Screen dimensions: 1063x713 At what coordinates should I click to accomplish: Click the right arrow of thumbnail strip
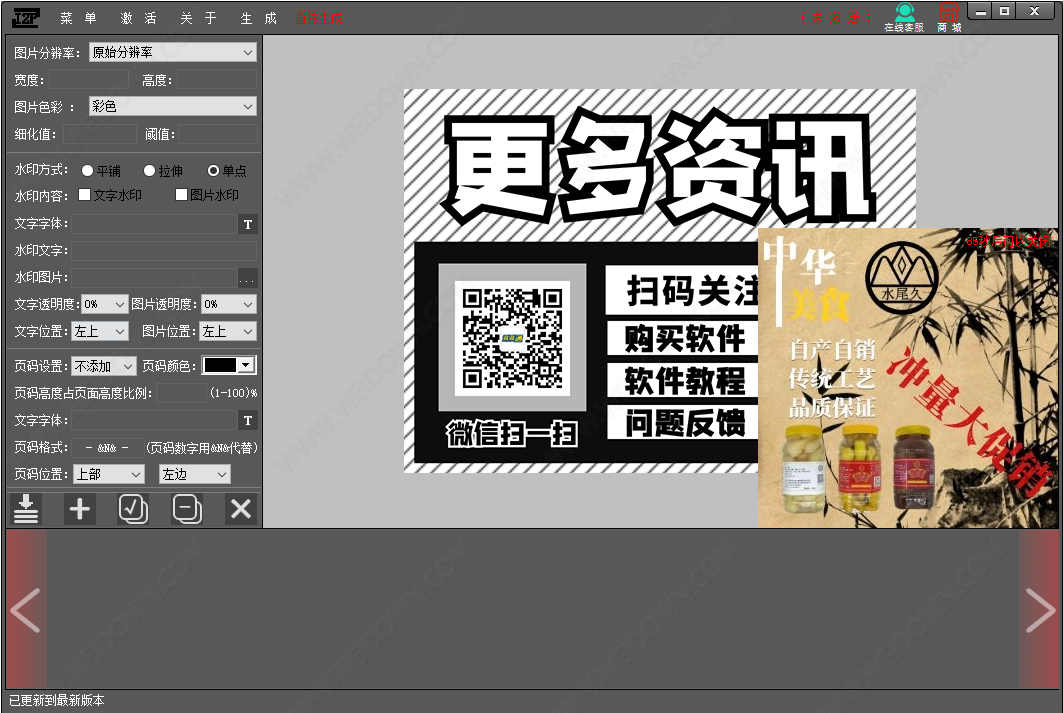click(x=1039, y=610)
